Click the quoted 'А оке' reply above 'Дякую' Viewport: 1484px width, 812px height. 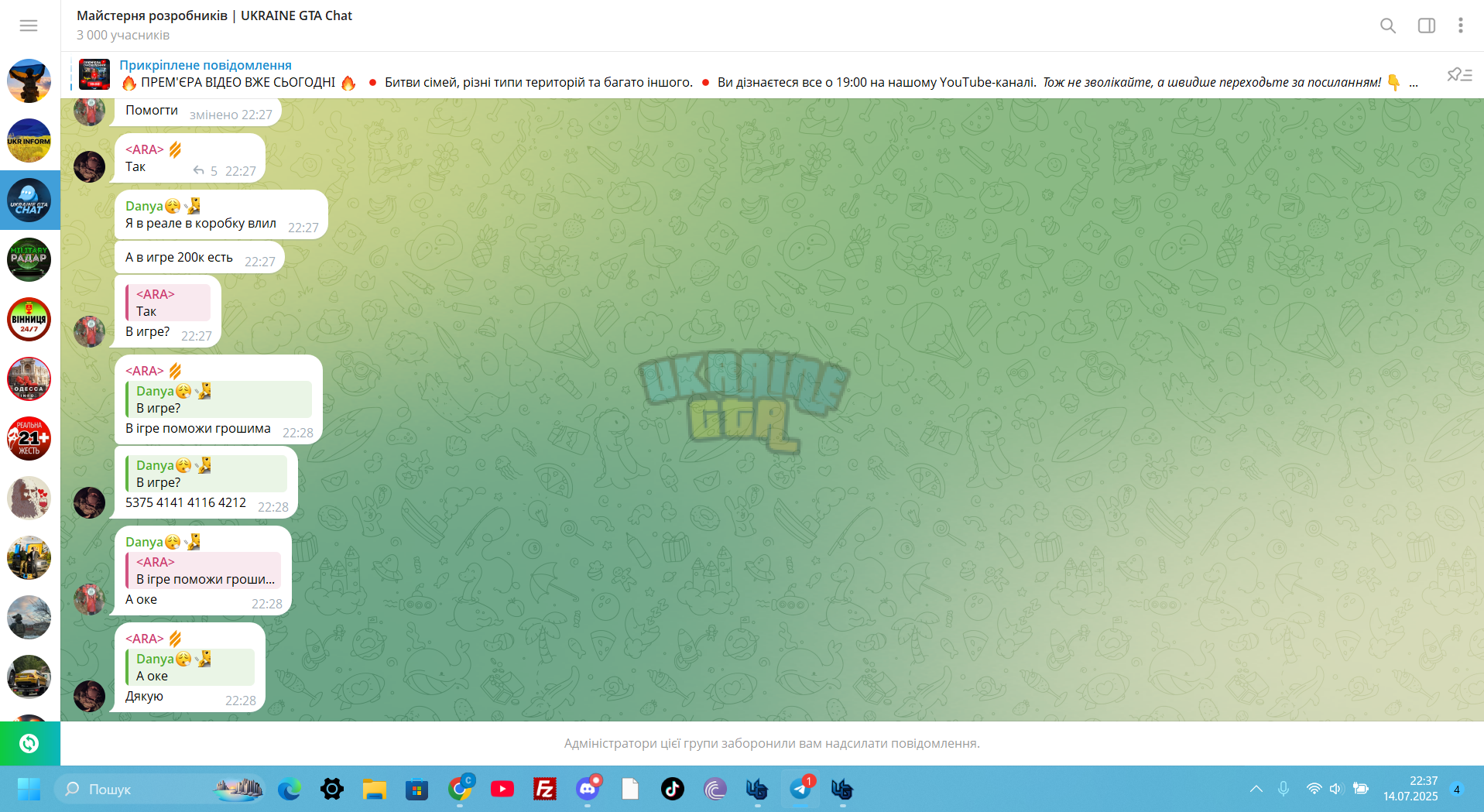click(x=190, y=667)
